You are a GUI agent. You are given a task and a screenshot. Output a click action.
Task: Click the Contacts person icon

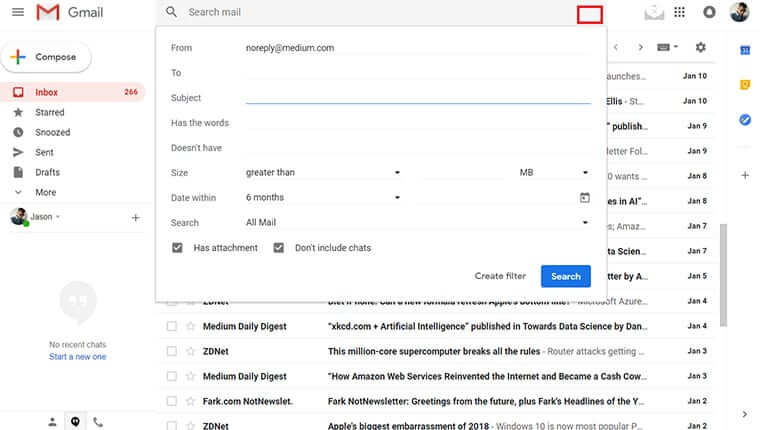(x=52, y=422)
